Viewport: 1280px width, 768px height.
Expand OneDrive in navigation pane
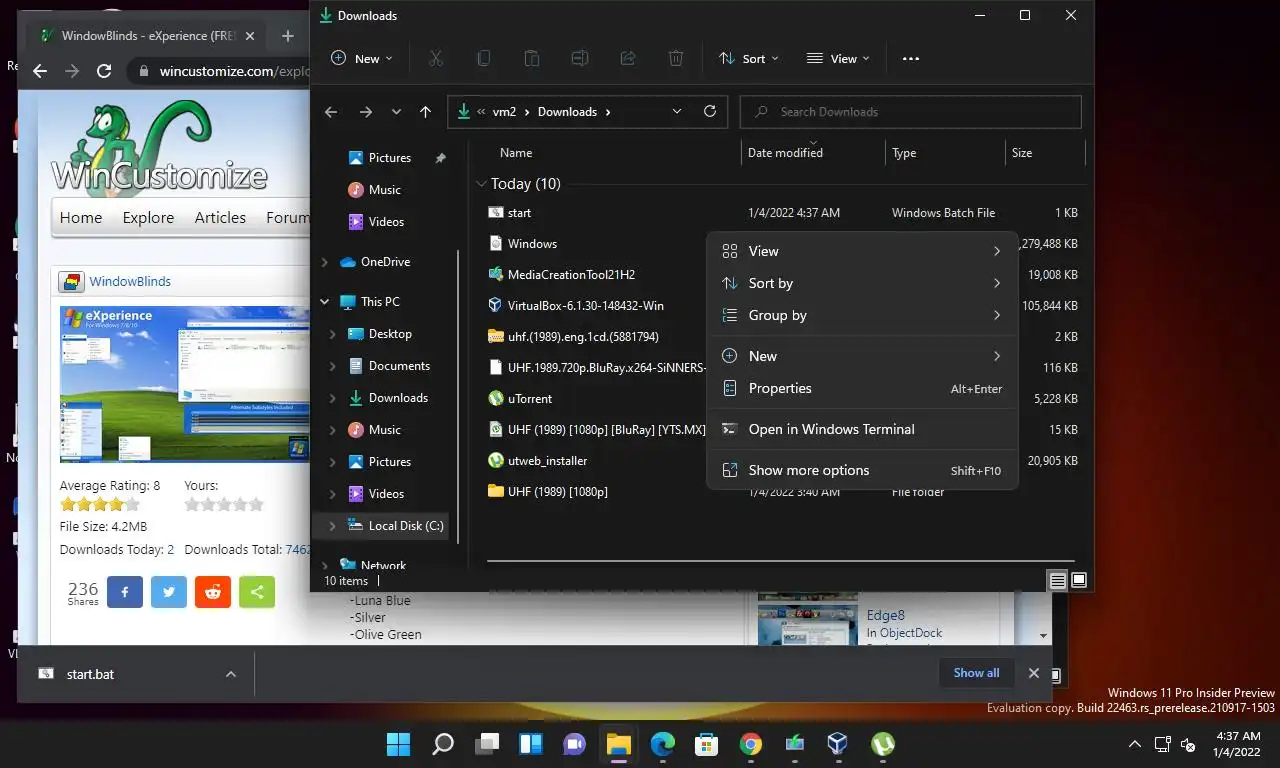click(x=324, y=262)
